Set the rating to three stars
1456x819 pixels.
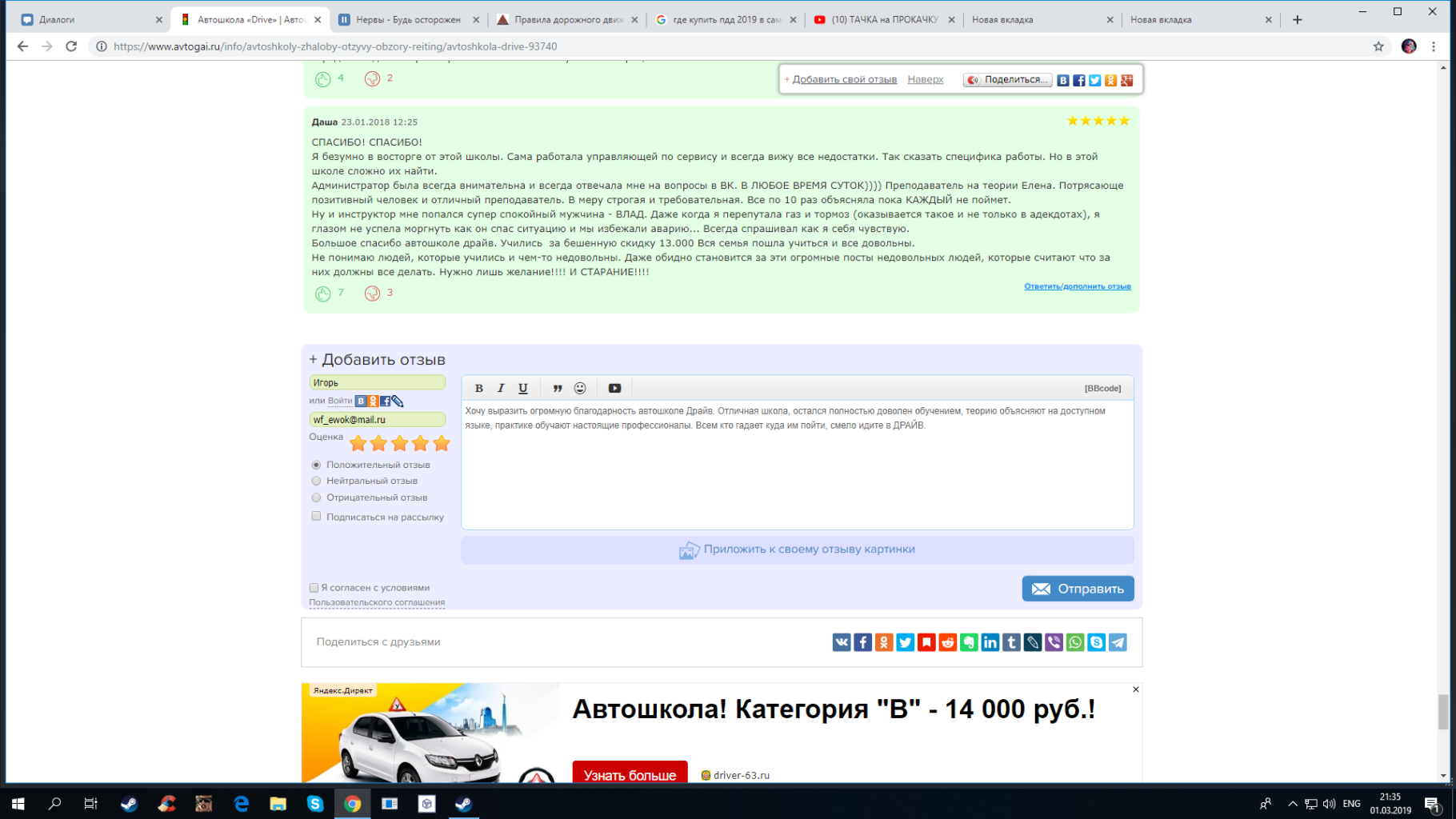399,443
